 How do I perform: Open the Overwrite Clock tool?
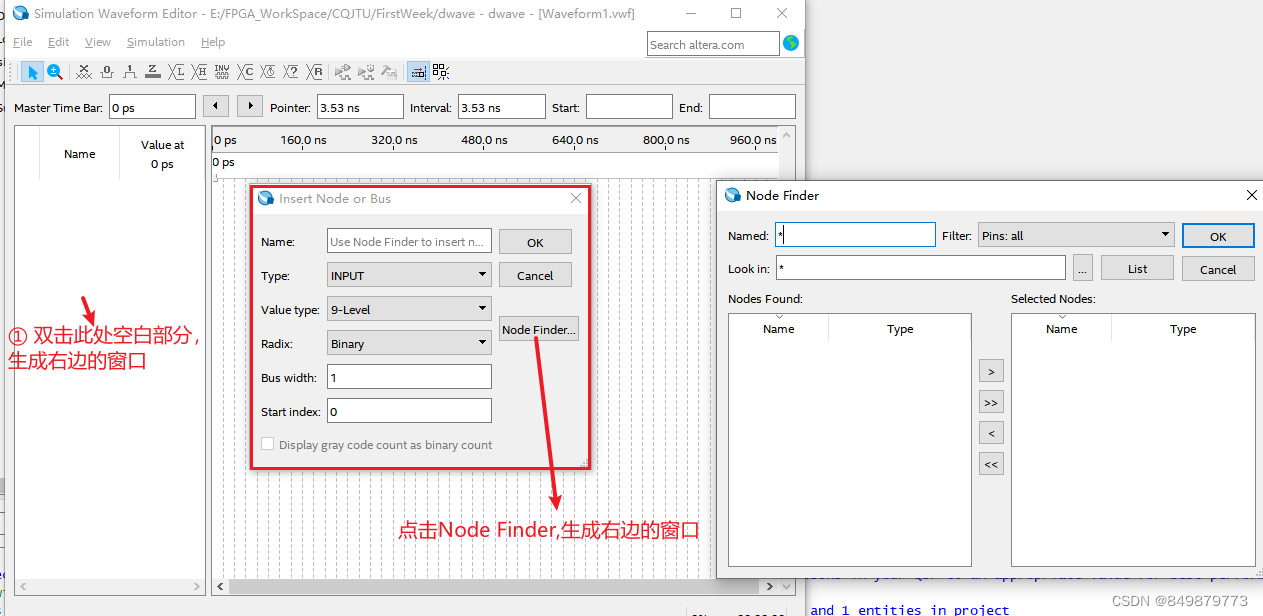[x=269, y=72]
